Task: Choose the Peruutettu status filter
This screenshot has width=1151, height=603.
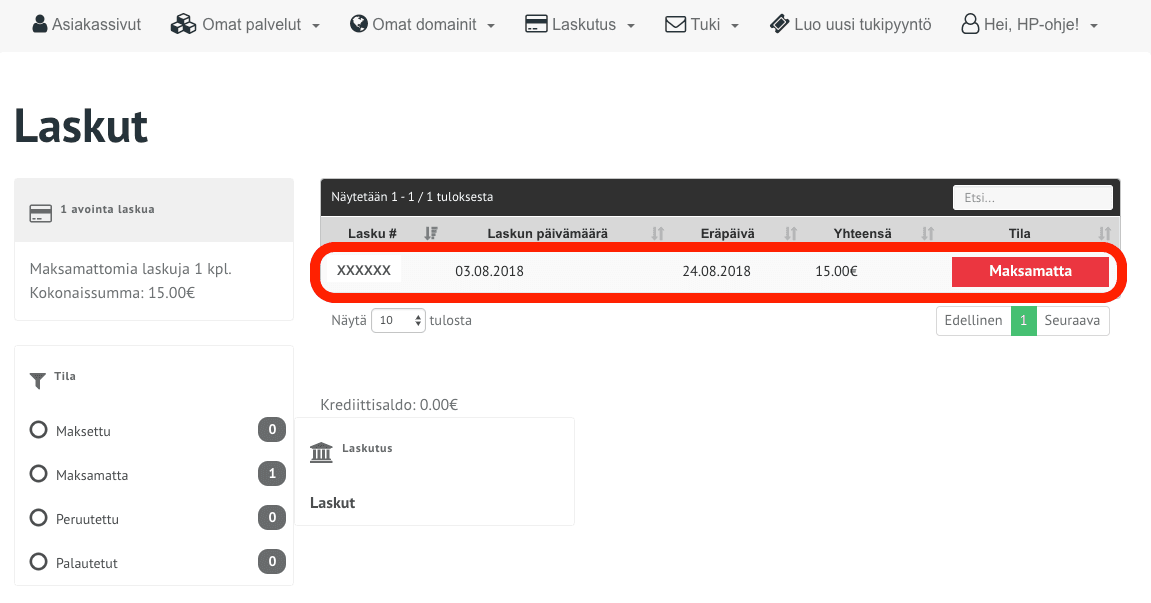Action: pyautogui.click(x=39, y=518)
